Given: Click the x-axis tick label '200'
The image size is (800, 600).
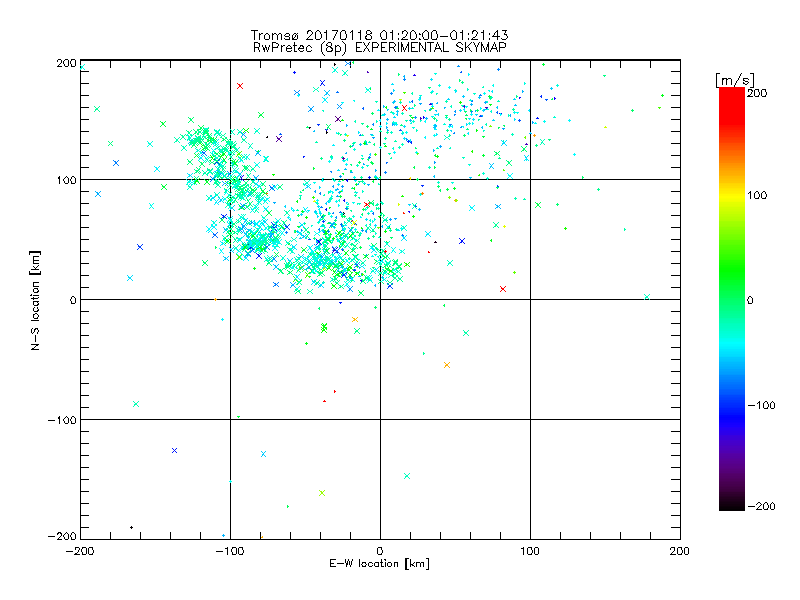Looking at the screenshot, I should (x=680, y=552).
